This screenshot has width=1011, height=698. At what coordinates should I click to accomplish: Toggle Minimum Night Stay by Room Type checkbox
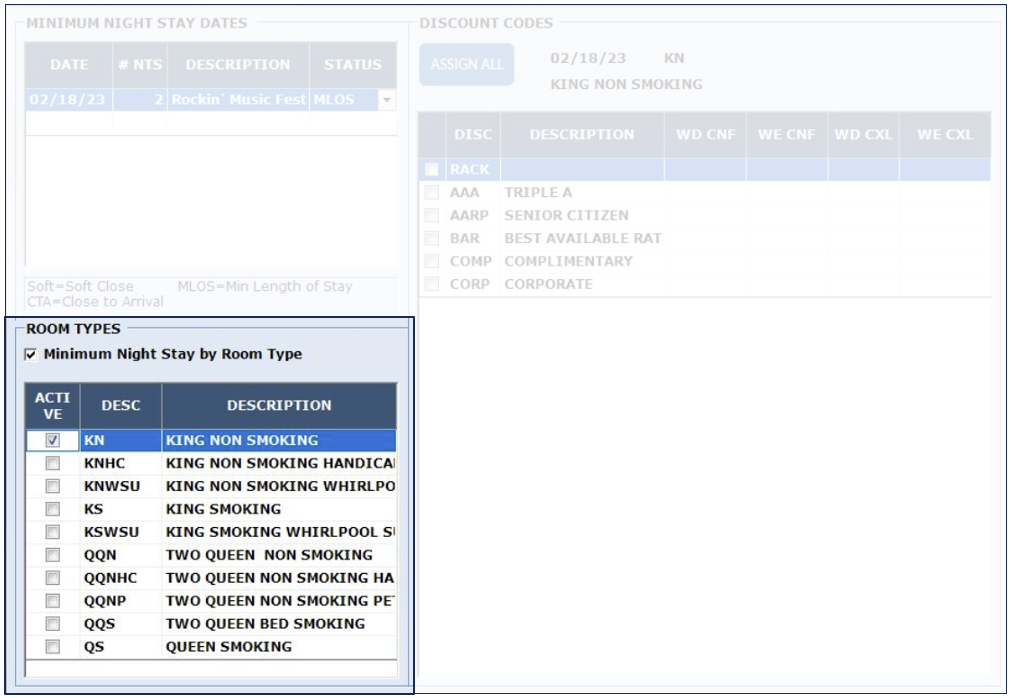pos(31,355)
